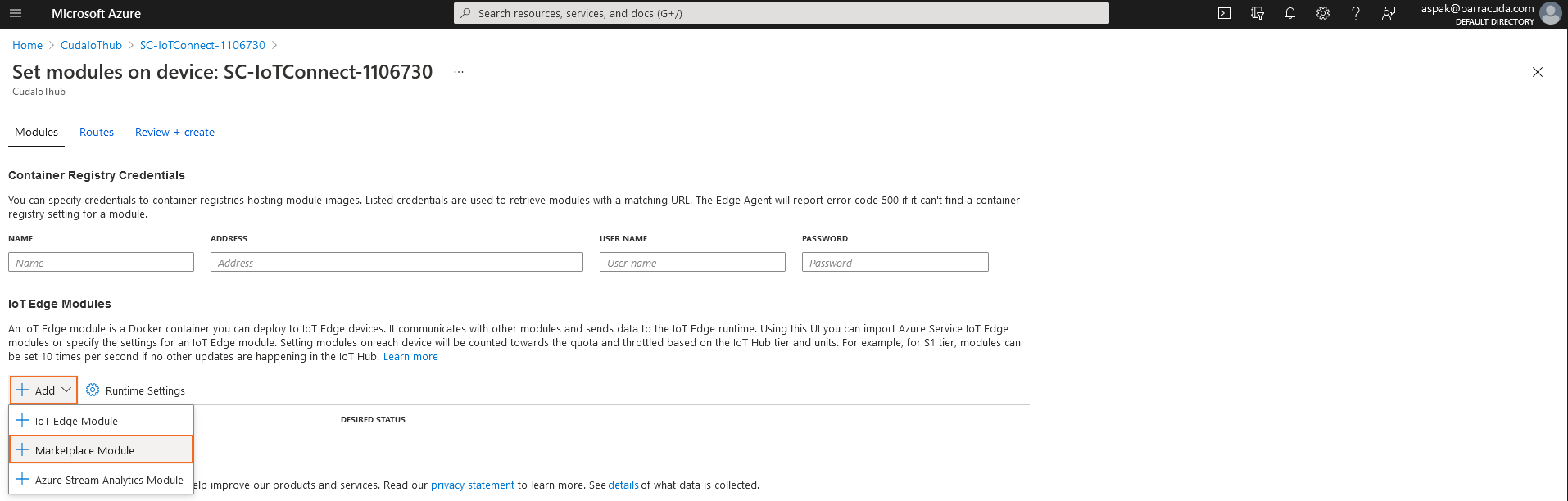
Task: Open the Review + create tab
Action: [x=174, y=132]
